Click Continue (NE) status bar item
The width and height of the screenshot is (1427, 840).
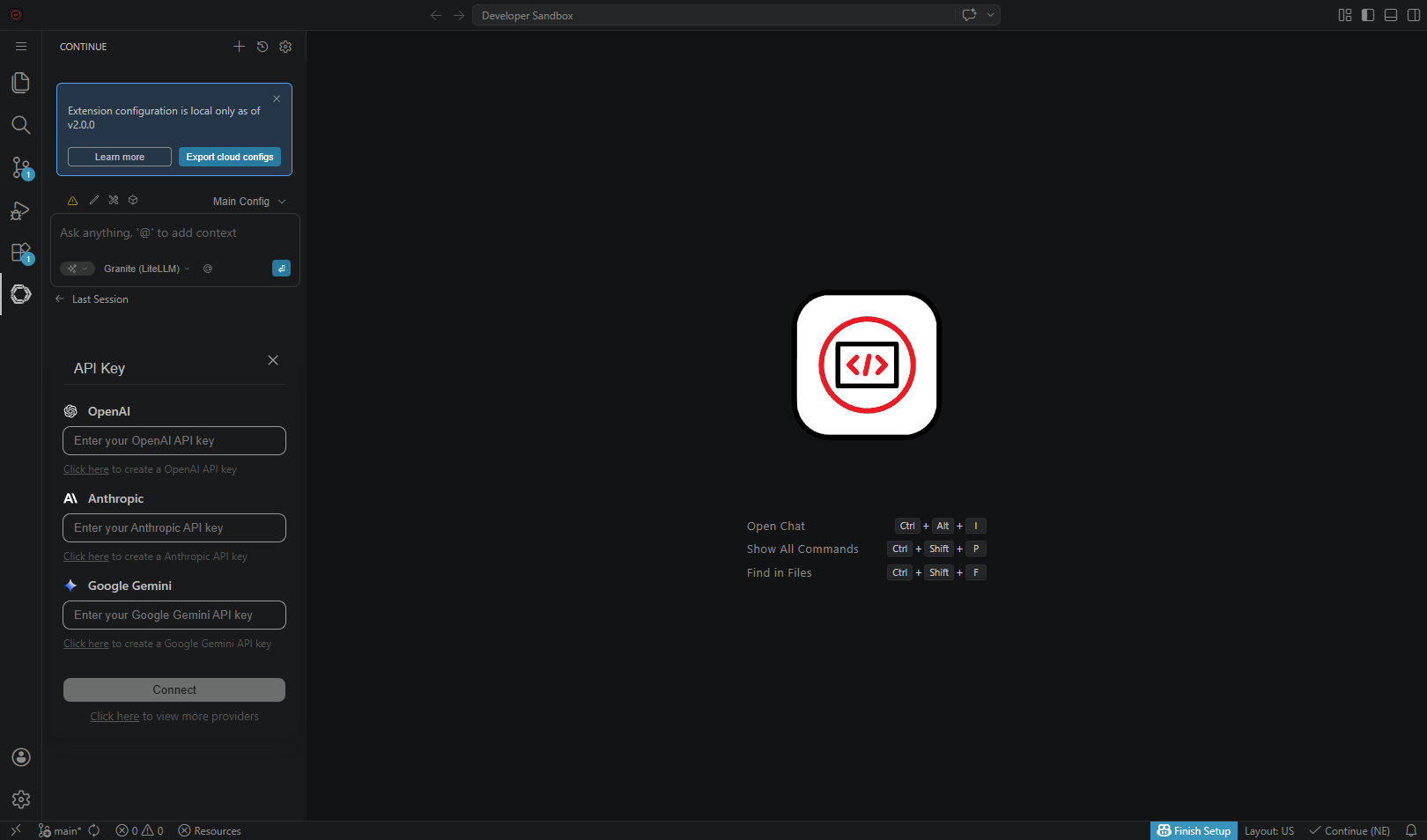(x=1349, y=830)
